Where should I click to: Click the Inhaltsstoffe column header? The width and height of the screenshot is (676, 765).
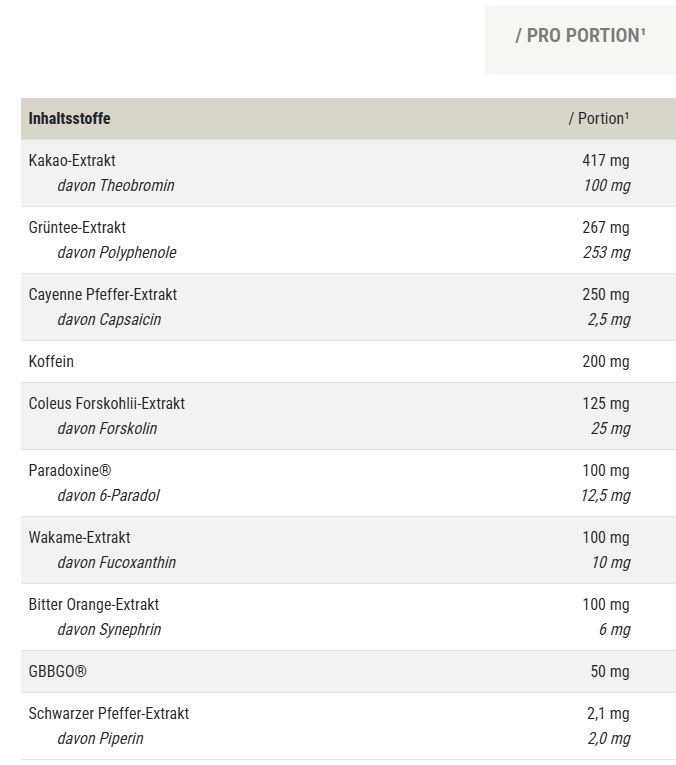[69, 118]
